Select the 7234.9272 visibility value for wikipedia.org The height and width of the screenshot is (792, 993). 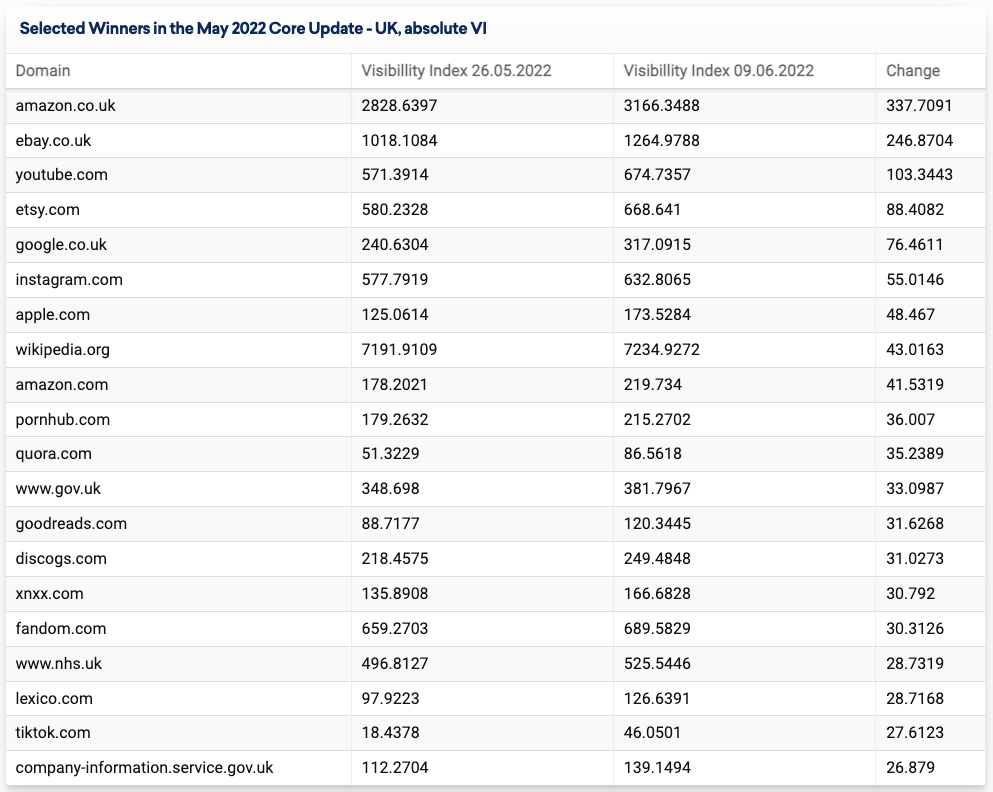pyautogui.click(x=661, y=350)
